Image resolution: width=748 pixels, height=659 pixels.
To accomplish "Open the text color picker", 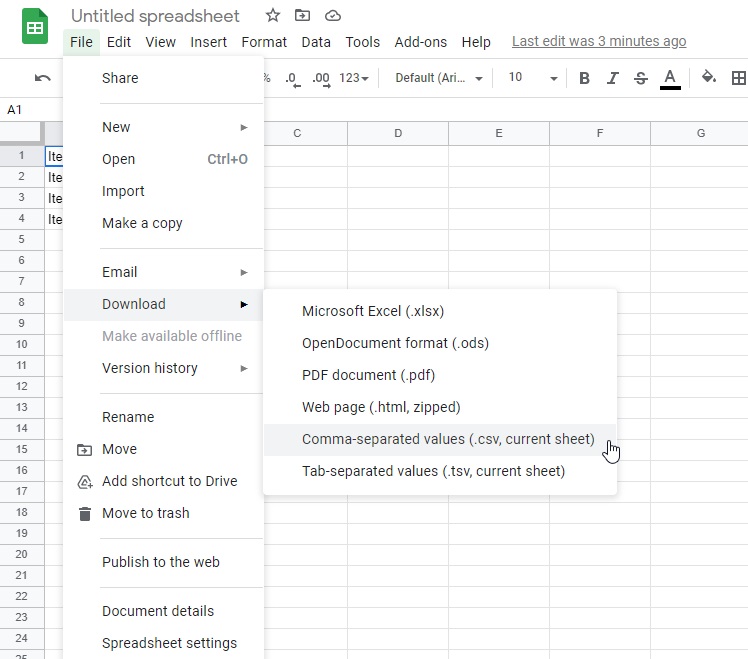I will point(670,78).
